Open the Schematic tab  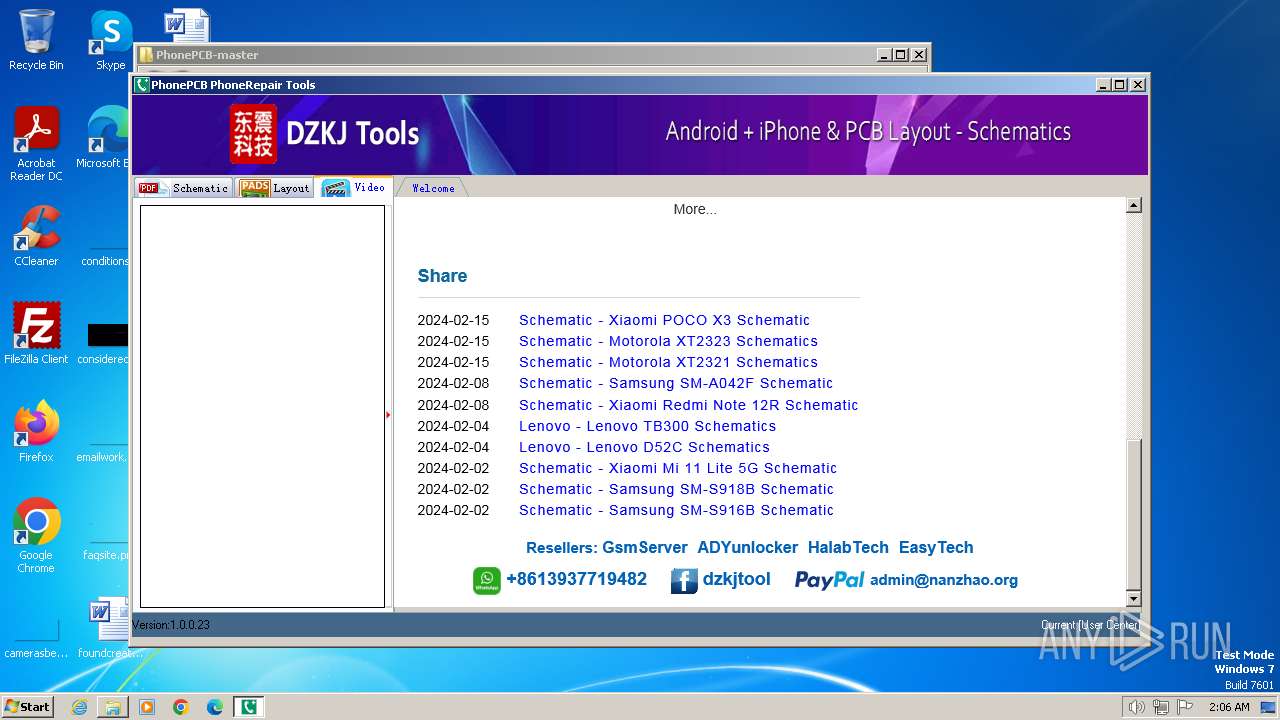(x=184, y=188)
